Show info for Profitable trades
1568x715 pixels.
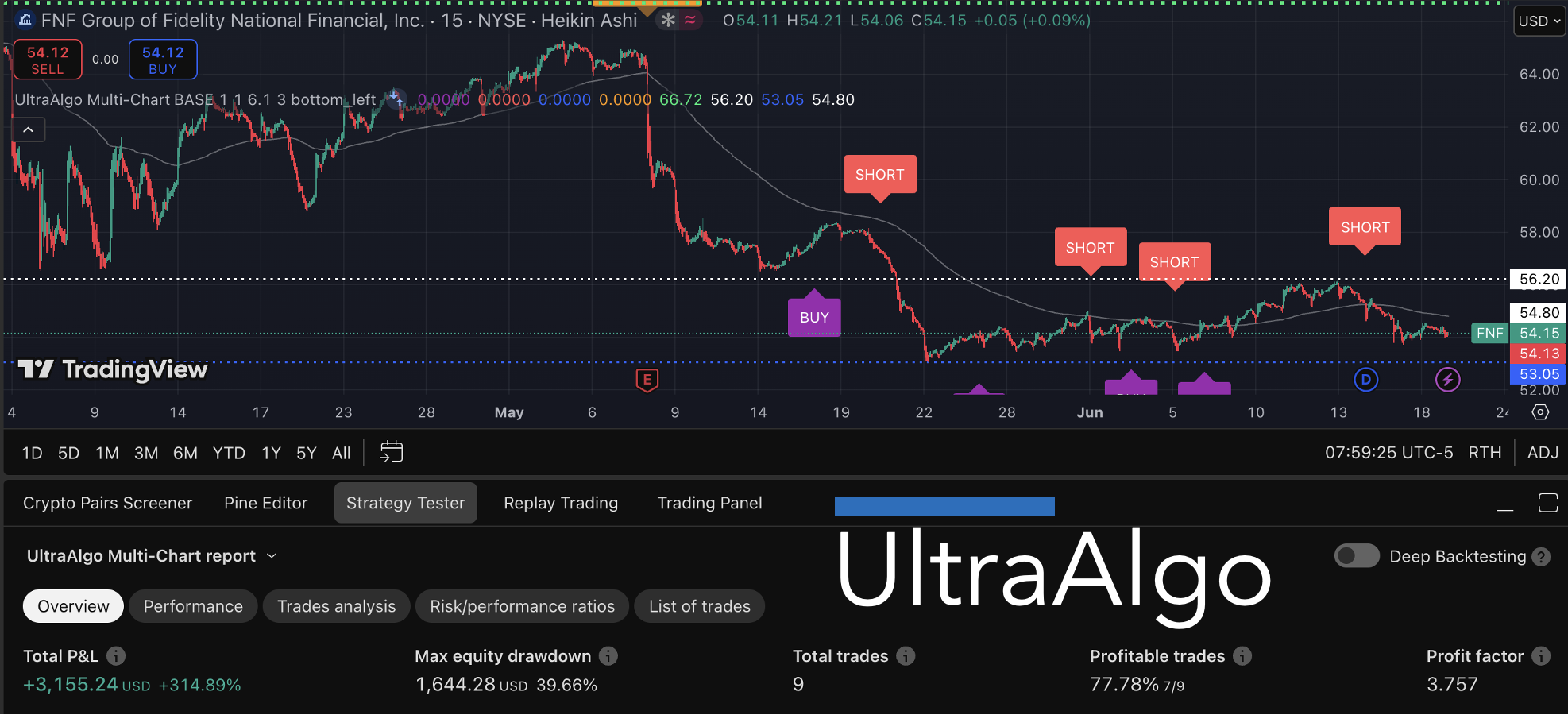(1242, 656)
